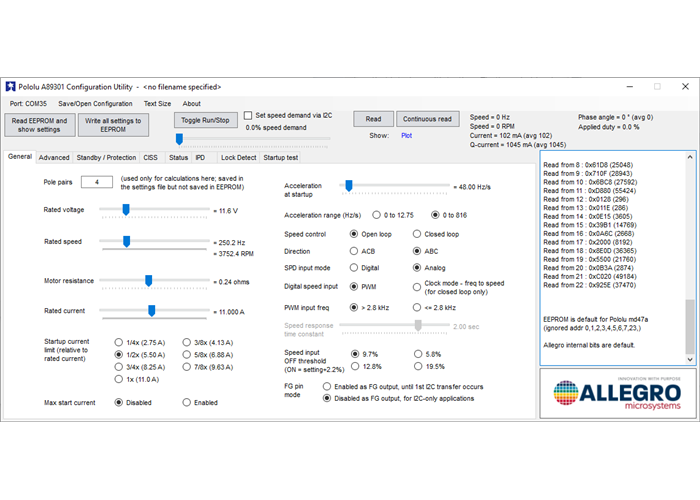Click the Pololu app icon in title bar
Viewport: 700px width, 500px height.
[x=10, y=87]
